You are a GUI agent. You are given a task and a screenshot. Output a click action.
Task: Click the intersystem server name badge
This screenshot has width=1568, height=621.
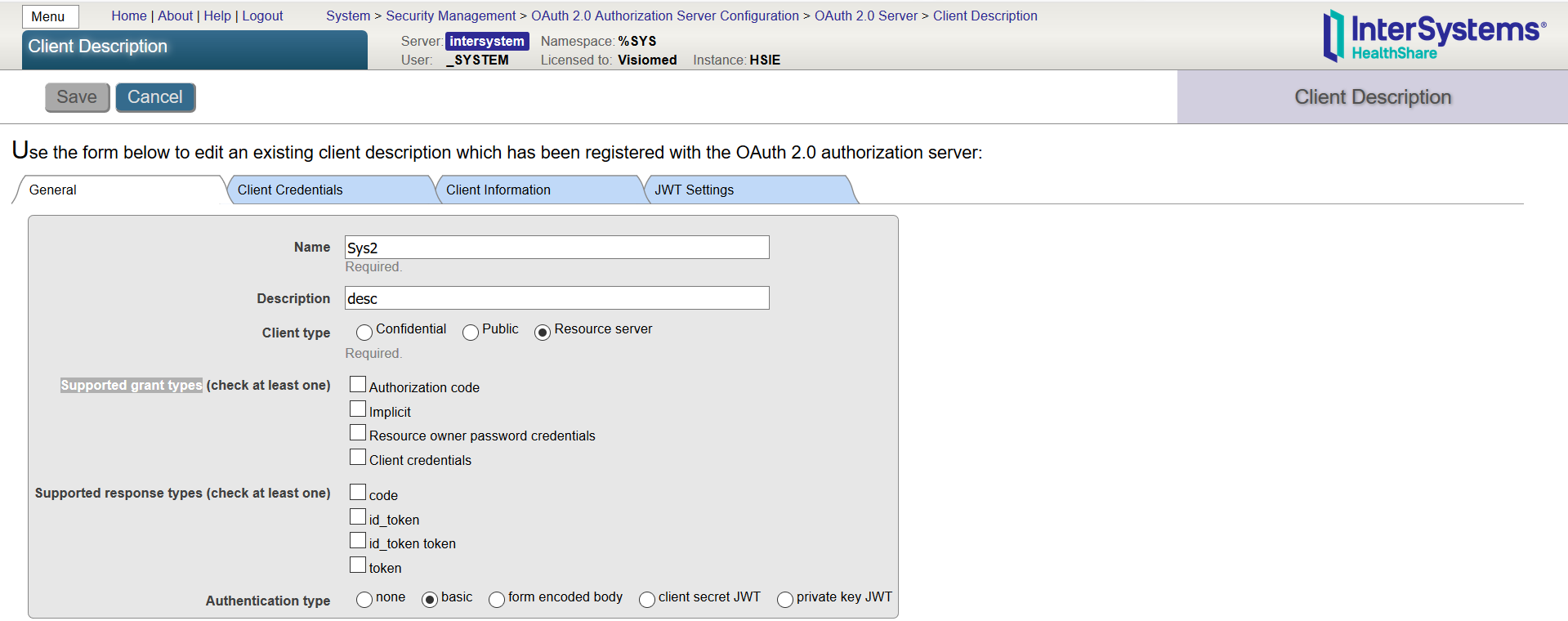pos(487,41)
